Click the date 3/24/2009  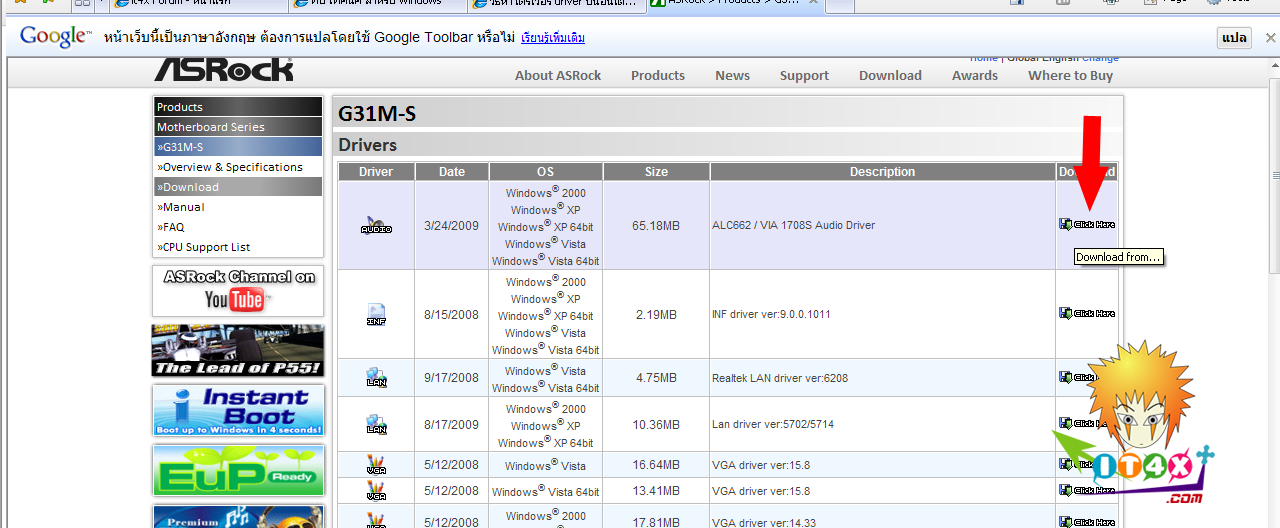click(452, 226)
